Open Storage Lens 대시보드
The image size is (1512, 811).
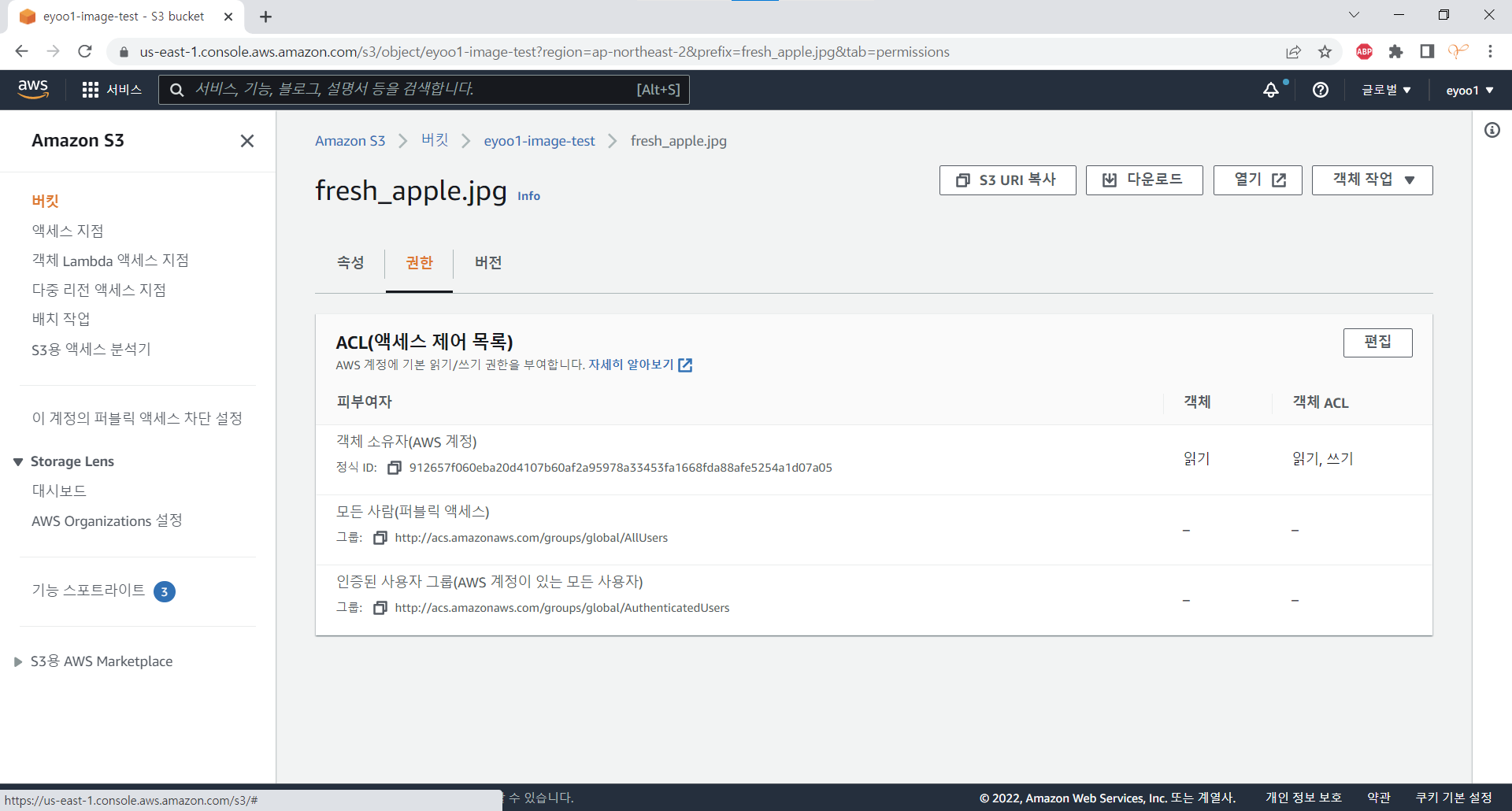pyautogui.click(x=59, y=491)
